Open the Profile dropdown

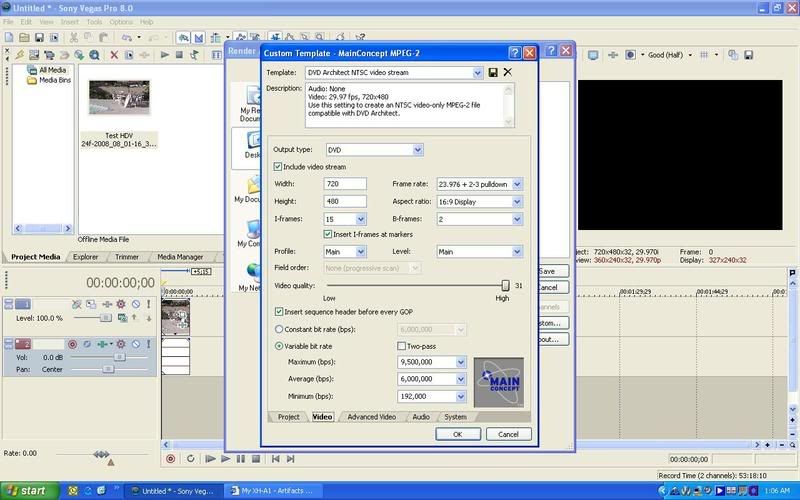coord(361,252)
